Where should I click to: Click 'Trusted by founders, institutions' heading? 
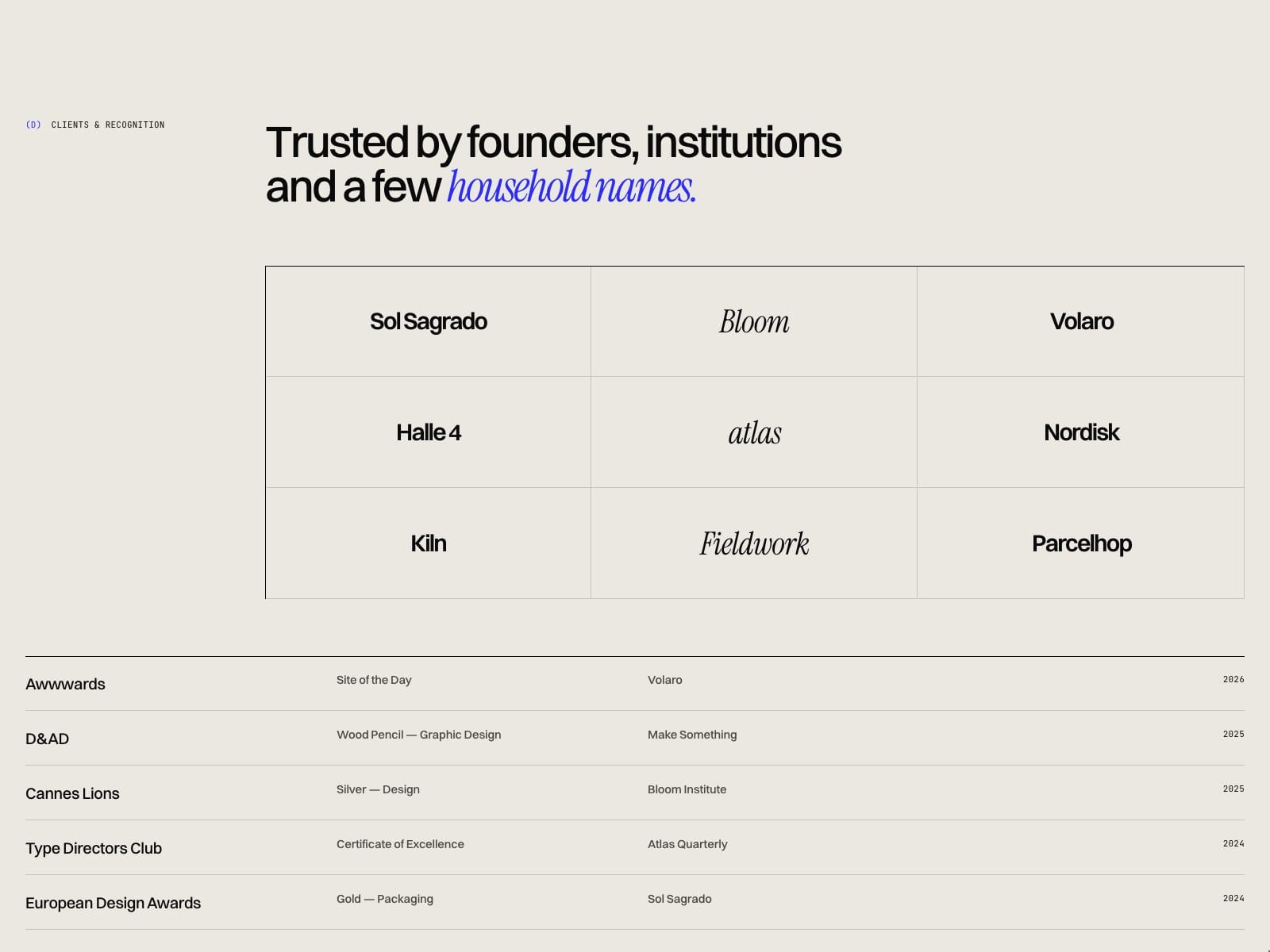tap(553, 143)
